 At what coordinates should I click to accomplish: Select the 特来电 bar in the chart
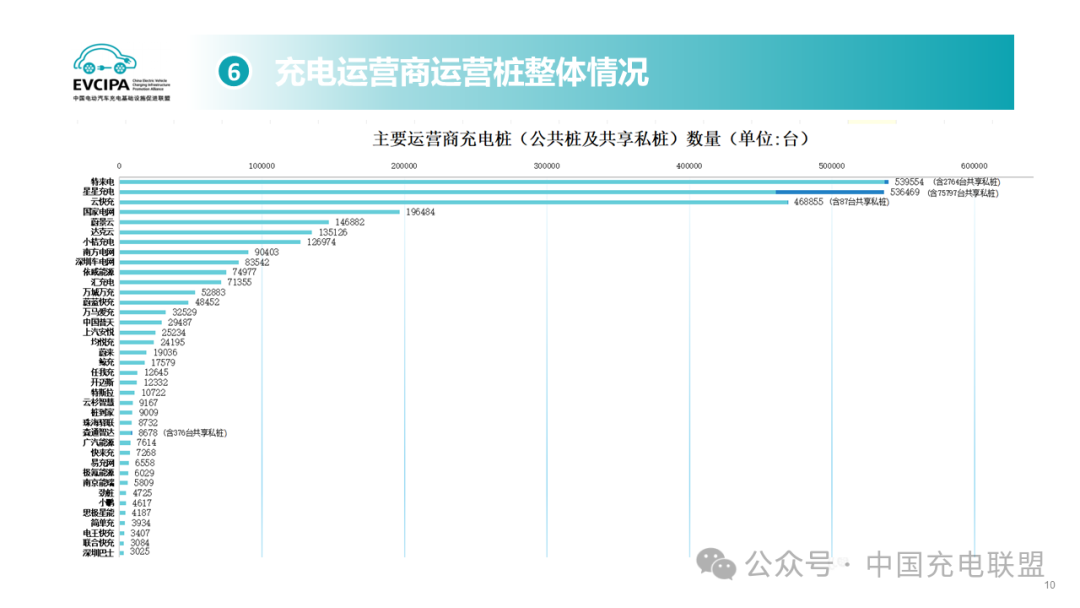500,182
